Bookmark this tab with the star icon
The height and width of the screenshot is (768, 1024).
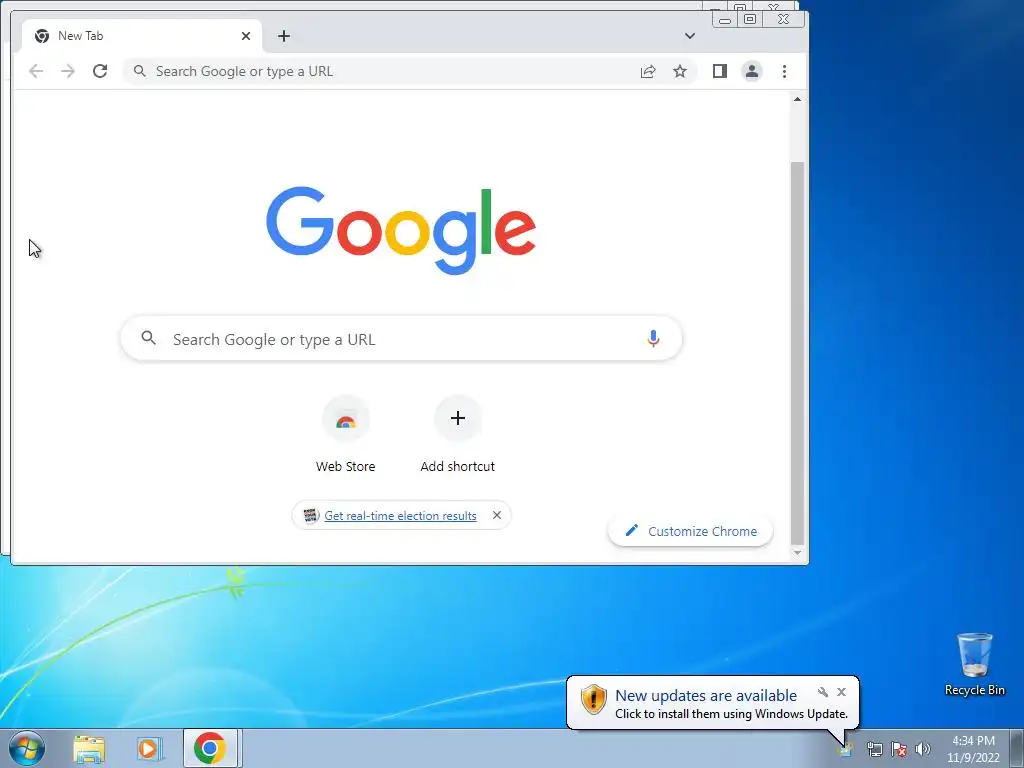[x=680, y=71]
